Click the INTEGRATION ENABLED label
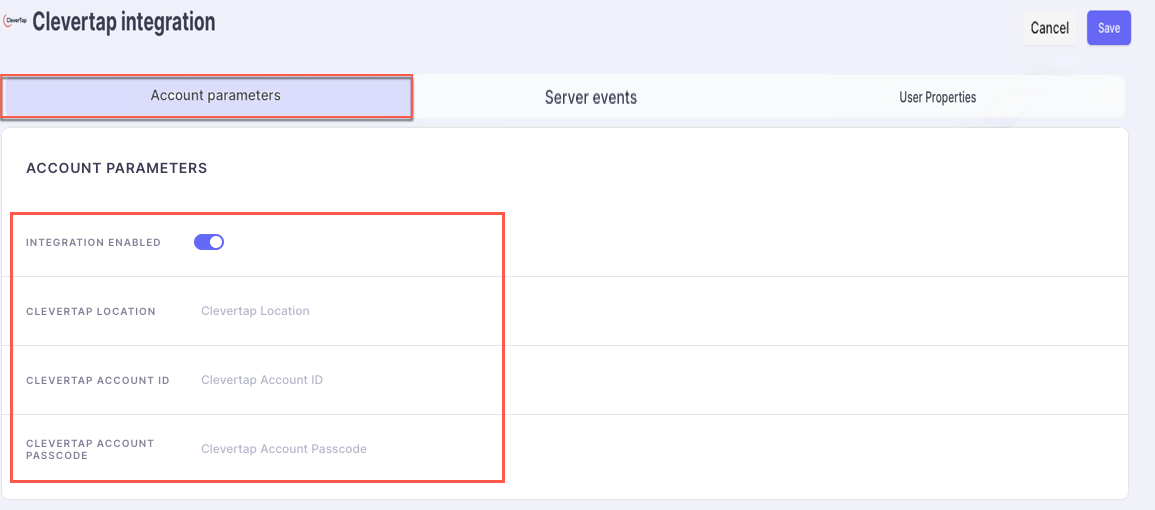The height and width of the screenshot is (510, 1155). 93,242
